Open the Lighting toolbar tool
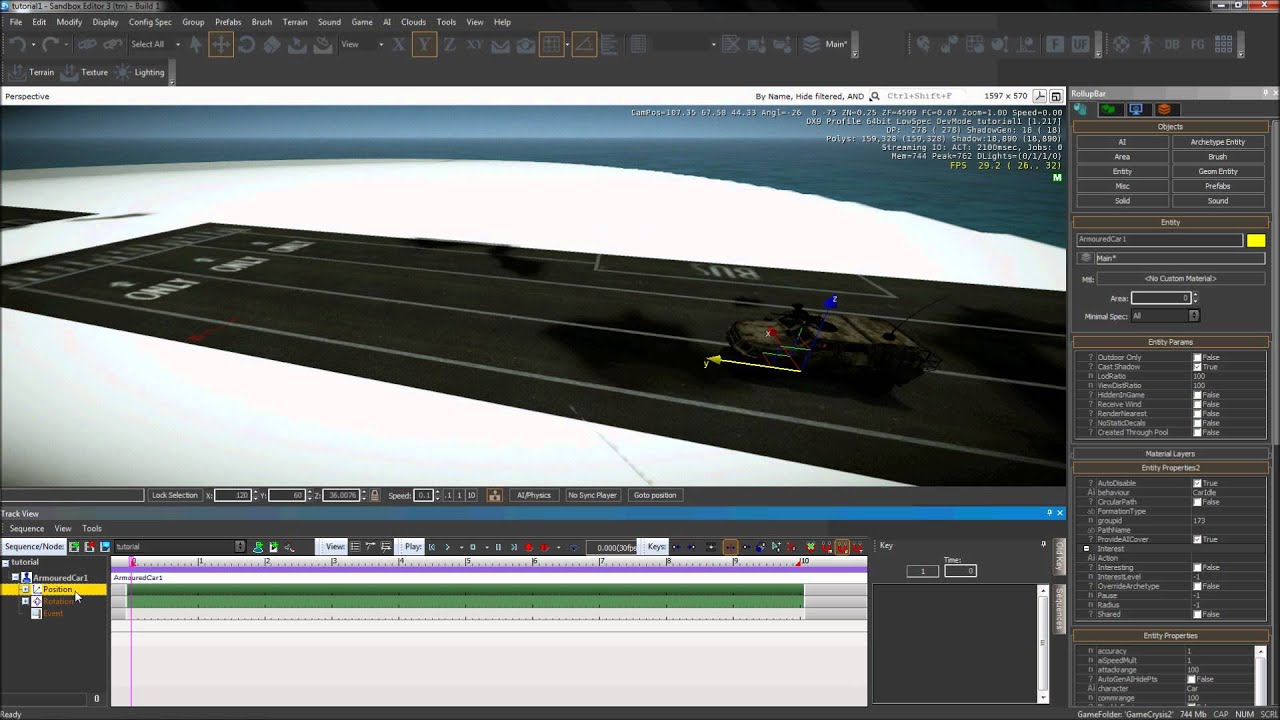1280x720 pixels. (140, 72)
